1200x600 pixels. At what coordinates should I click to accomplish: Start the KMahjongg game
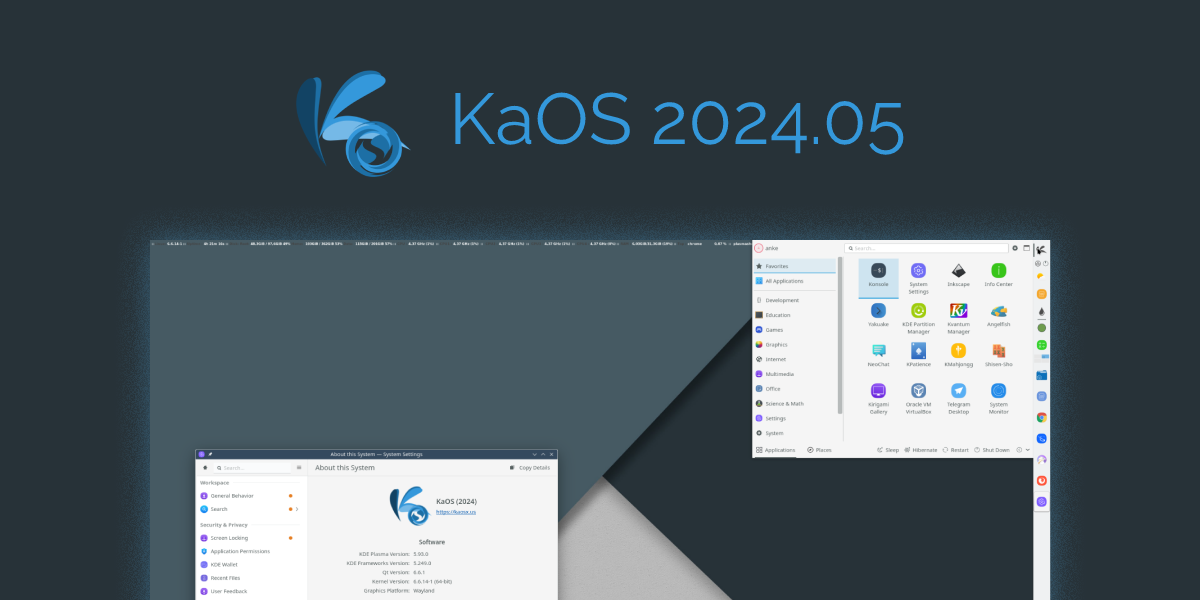(958, 350)
